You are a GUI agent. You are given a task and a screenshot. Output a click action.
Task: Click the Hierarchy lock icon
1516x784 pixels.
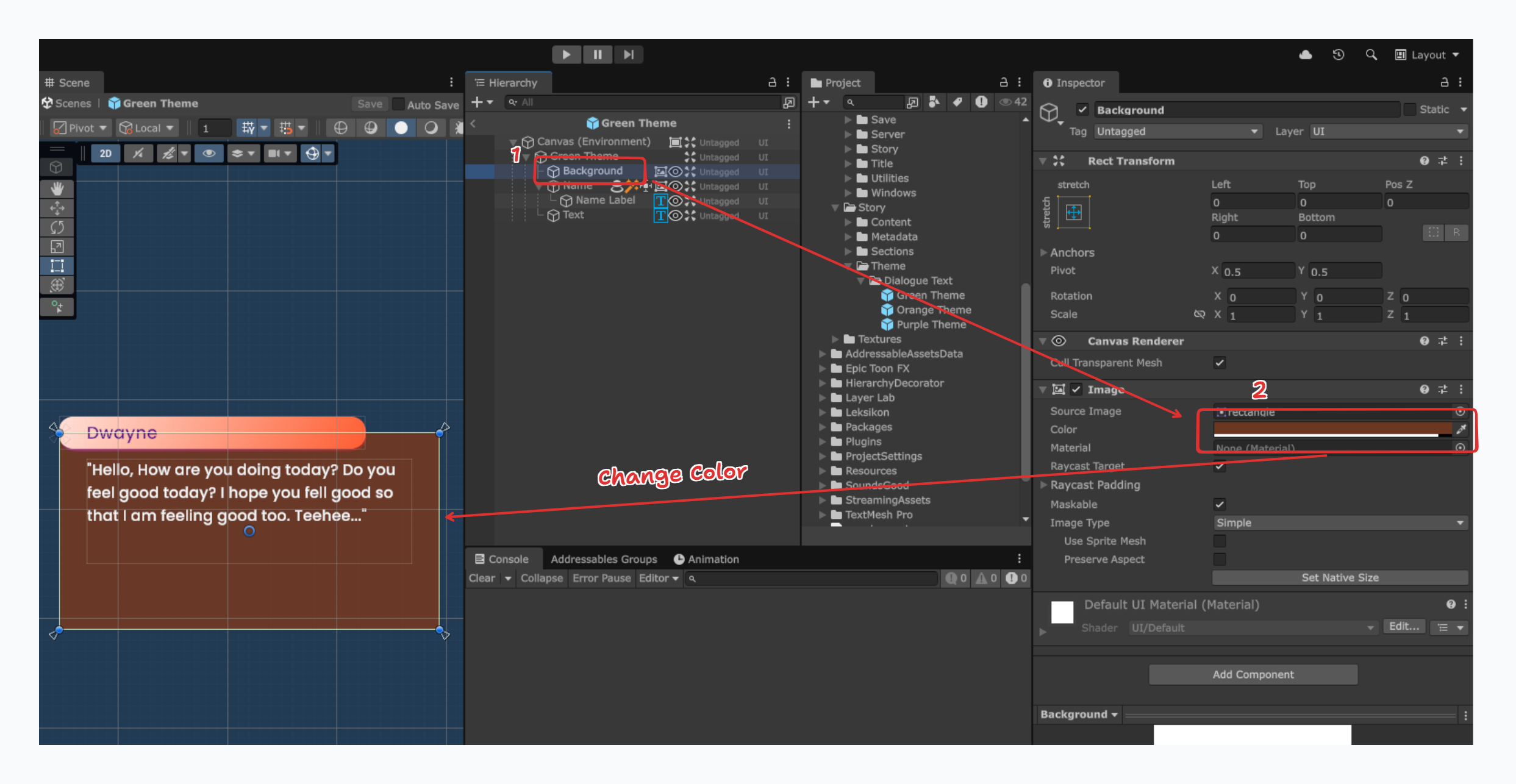click(771, 81)
